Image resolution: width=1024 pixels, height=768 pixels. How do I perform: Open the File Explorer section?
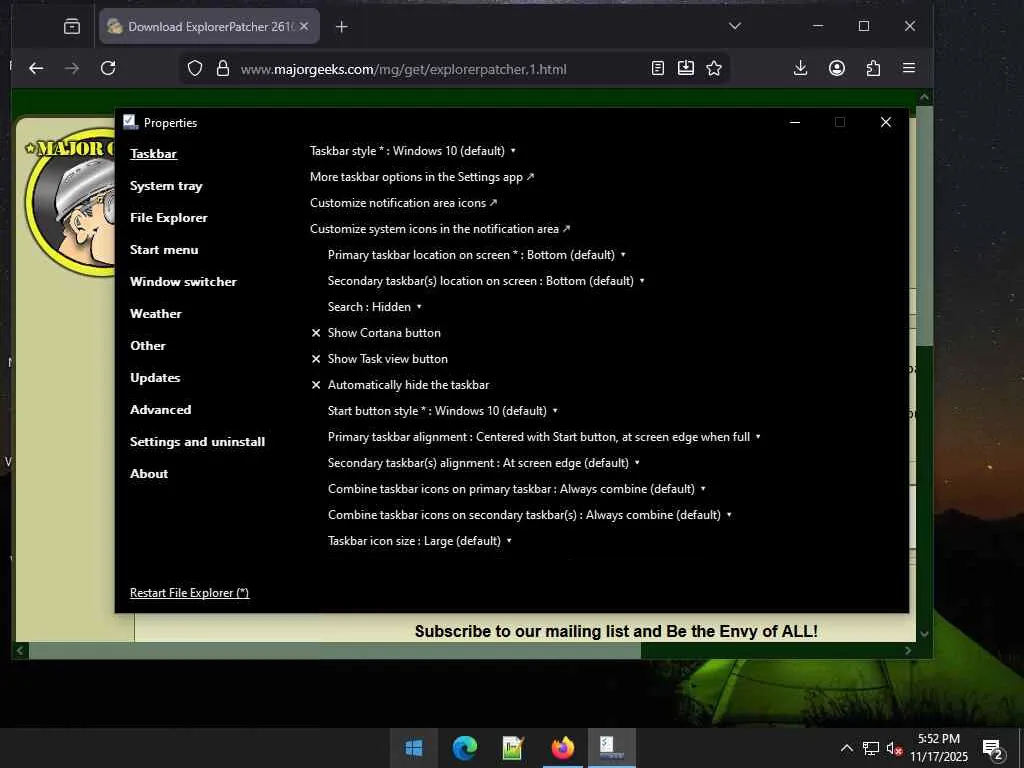coord(168,217)
